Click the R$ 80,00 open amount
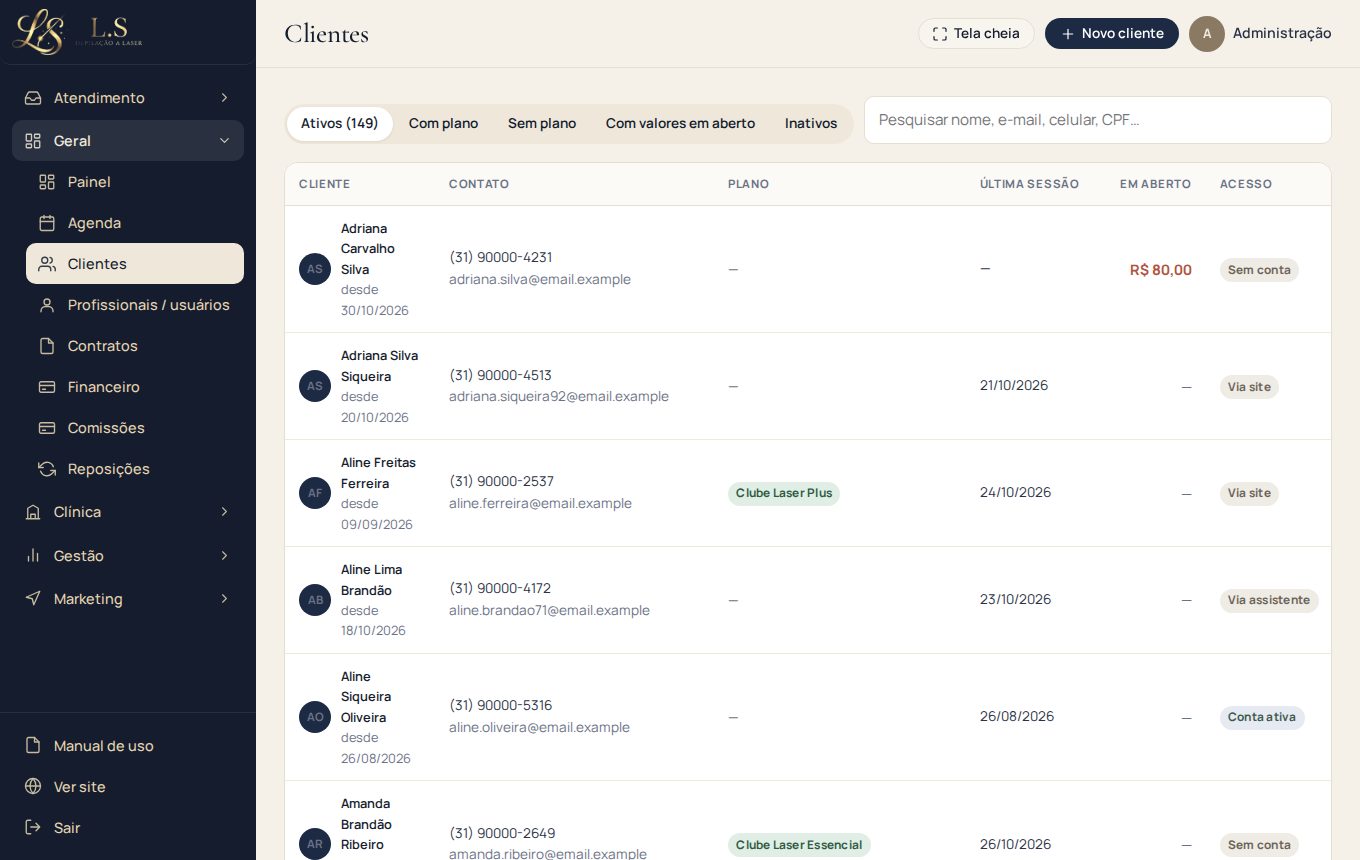Viewport: 1360px width, 860px height. pyautogui.click(x=1161, y=270)
